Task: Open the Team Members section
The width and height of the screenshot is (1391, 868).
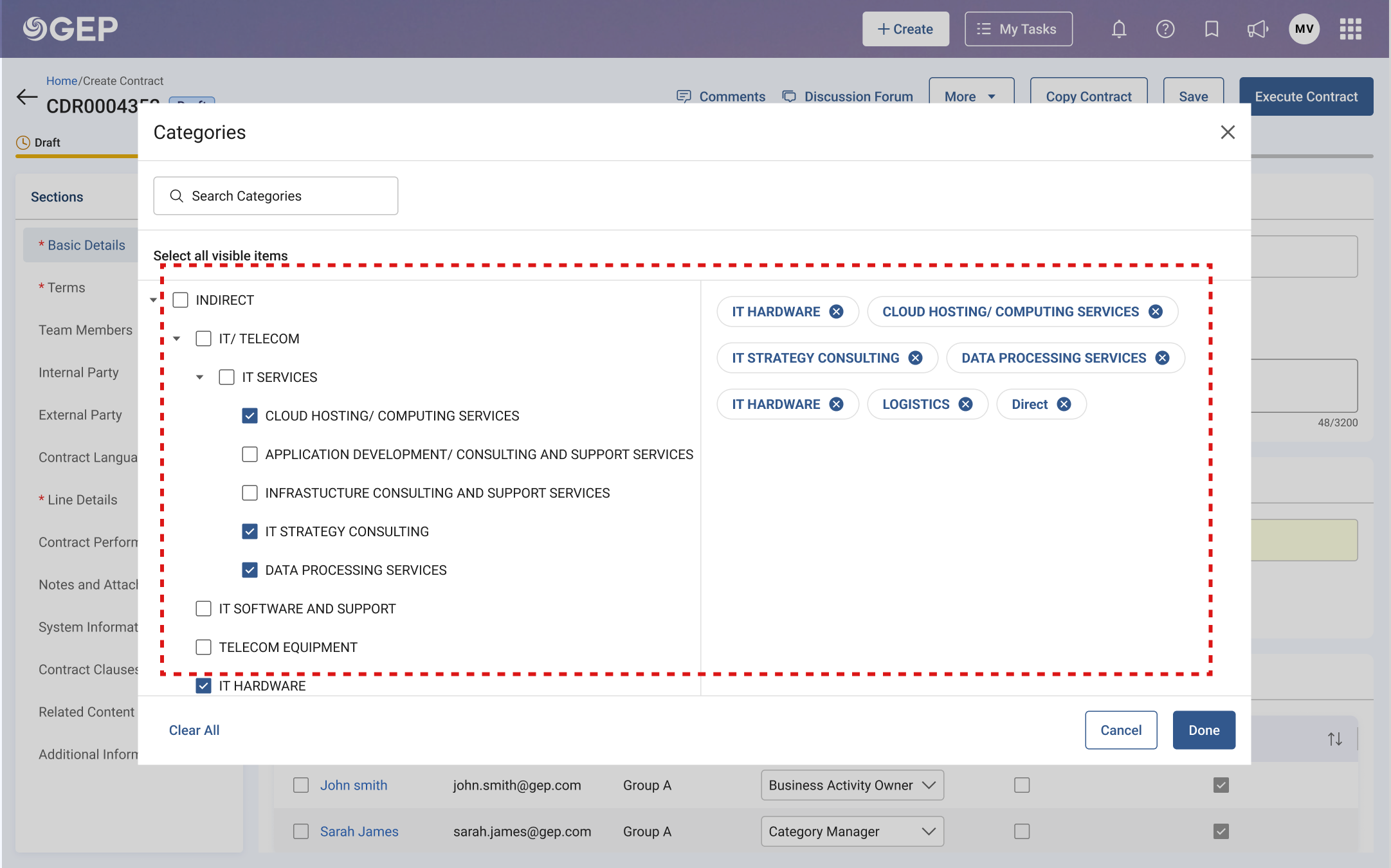Action: click(x=86, y=330)
